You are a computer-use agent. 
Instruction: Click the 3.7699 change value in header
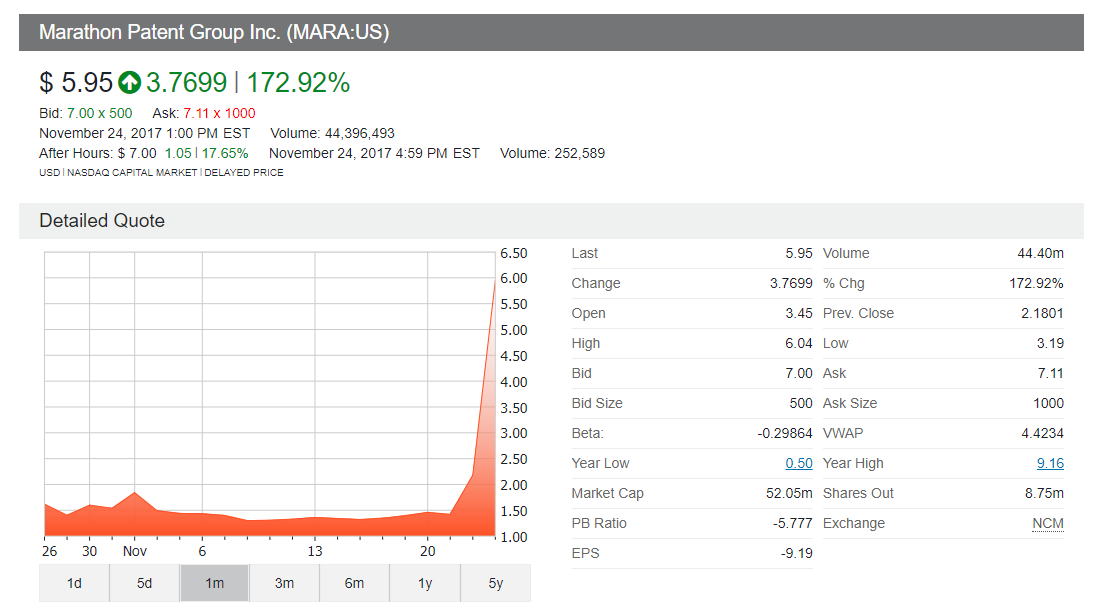point(187,82)
